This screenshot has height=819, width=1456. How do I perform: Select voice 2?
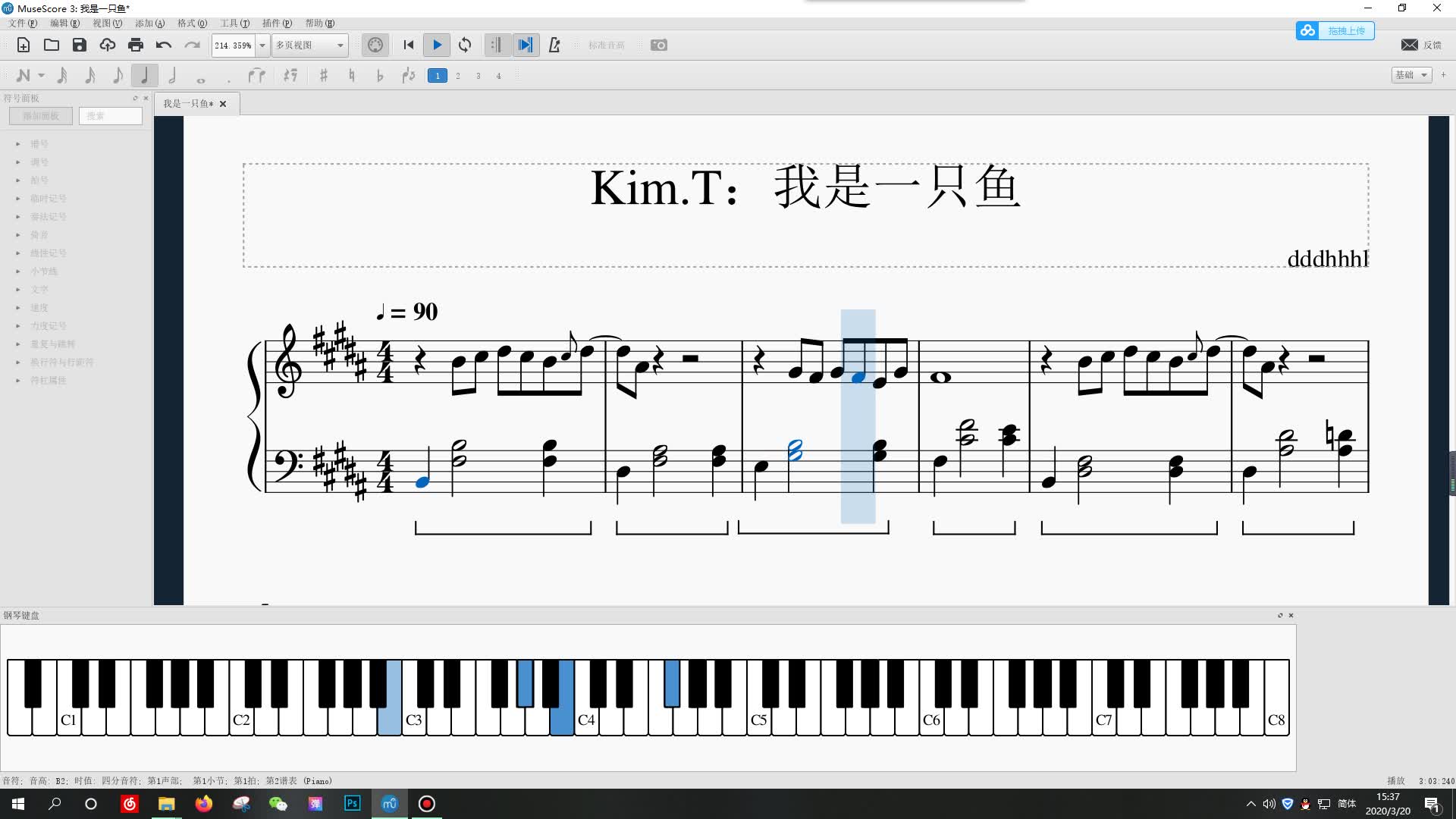coord(458,75)
